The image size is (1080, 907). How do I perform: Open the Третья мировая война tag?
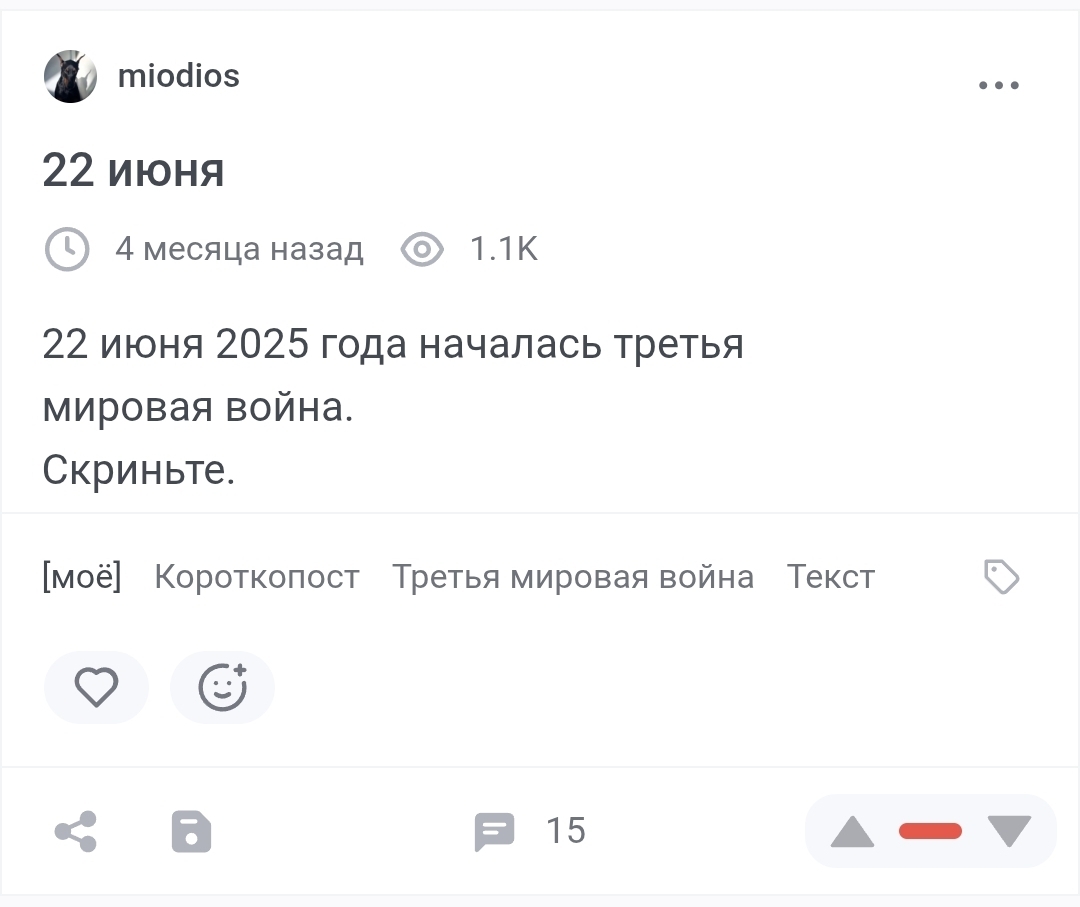click(x=572, y=577)
